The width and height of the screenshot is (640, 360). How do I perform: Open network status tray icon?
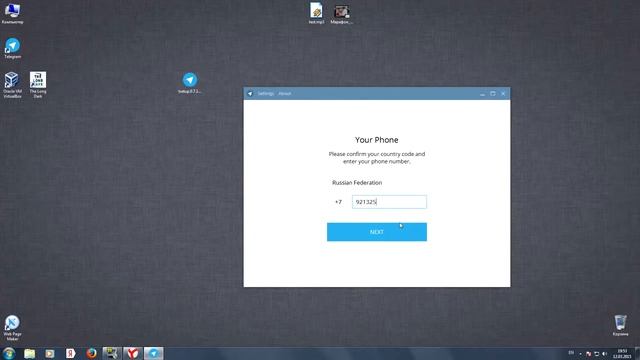tap(596, 354)
